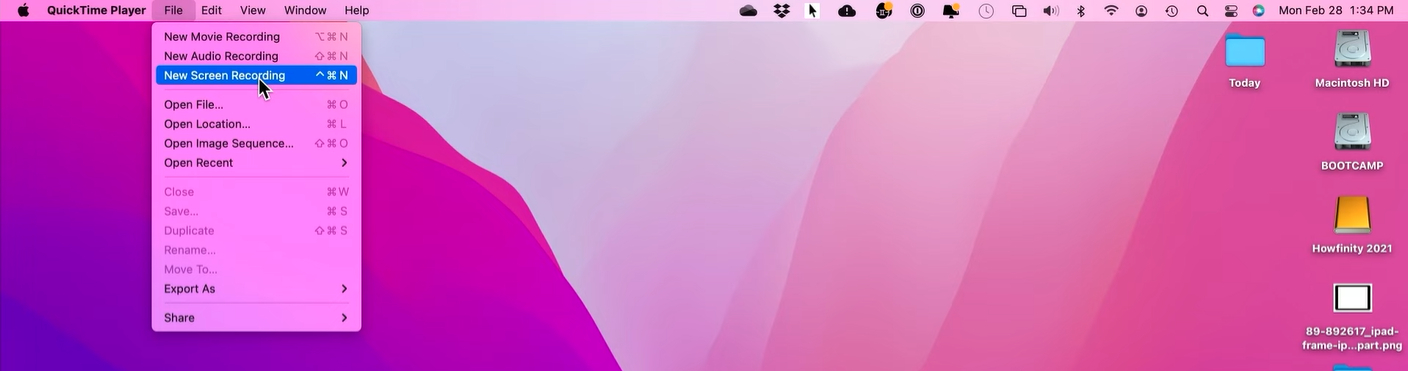Select the Howfinity 2021 drive icon
The width and height of the screenshot is (1408, 371).
(x=1352, y=215)
